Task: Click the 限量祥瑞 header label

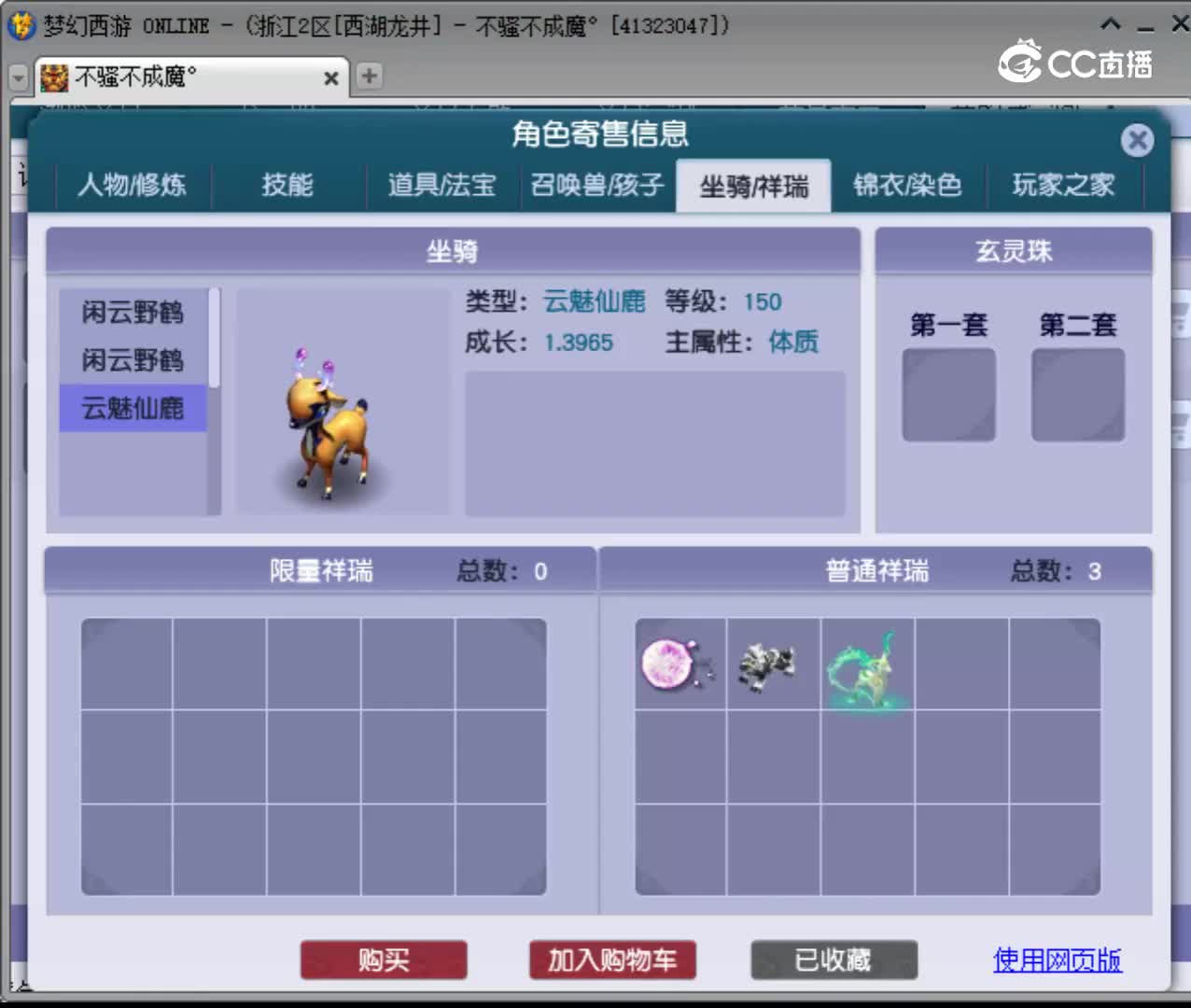Action: 321,570
